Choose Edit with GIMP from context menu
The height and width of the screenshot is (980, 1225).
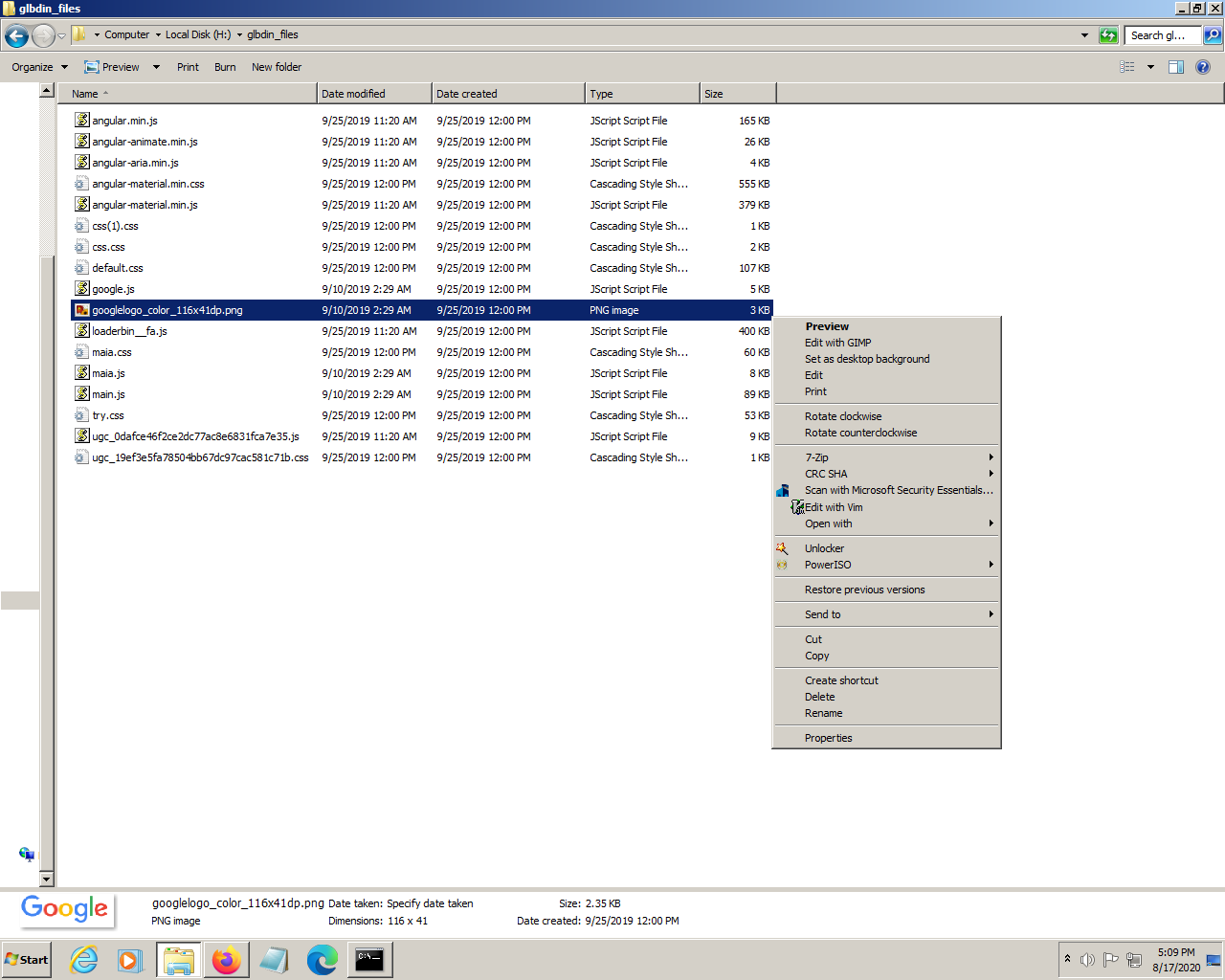click(837, 343)
